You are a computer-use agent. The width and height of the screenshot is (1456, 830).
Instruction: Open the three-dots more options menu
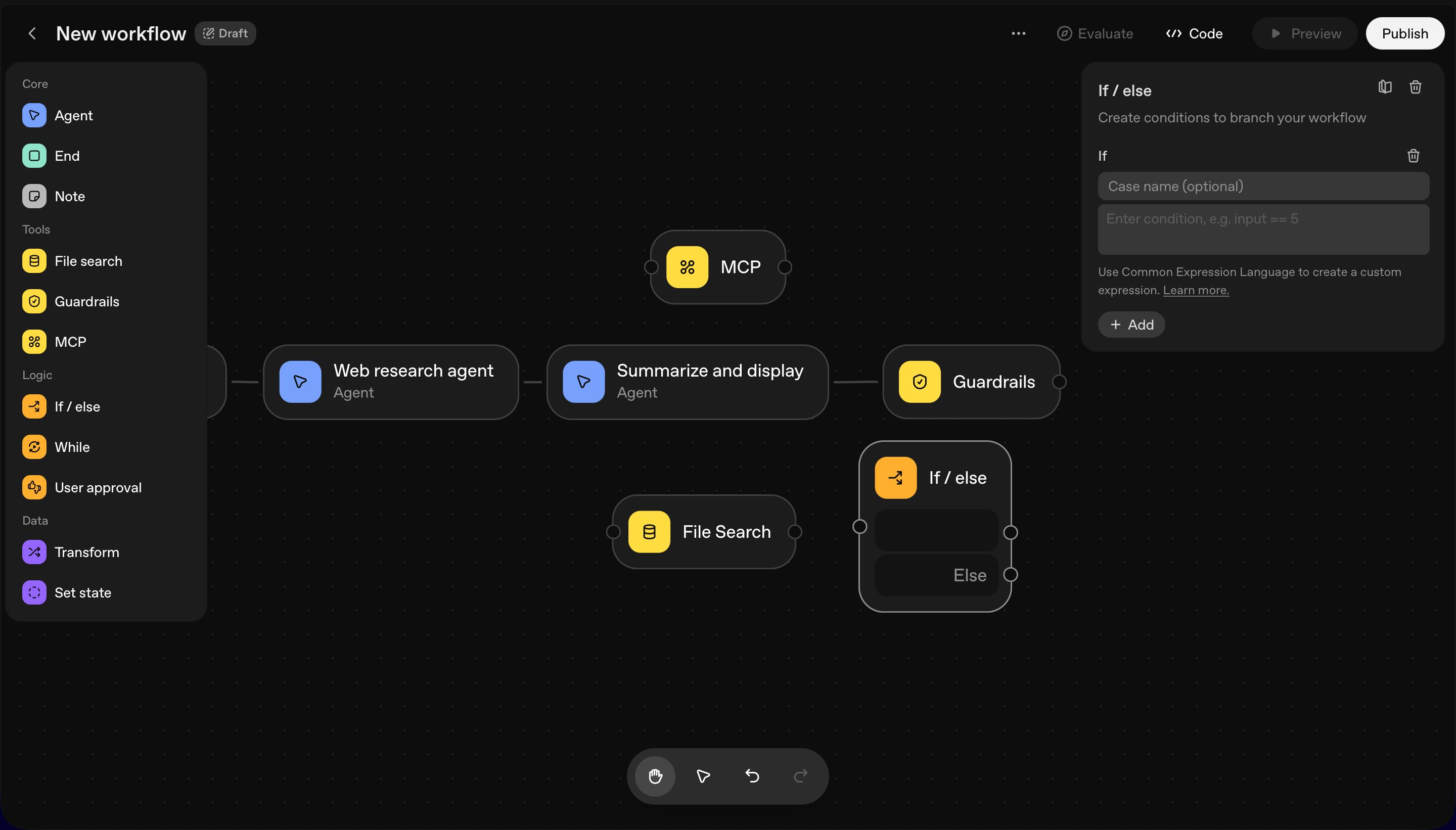coord(1018,34)
